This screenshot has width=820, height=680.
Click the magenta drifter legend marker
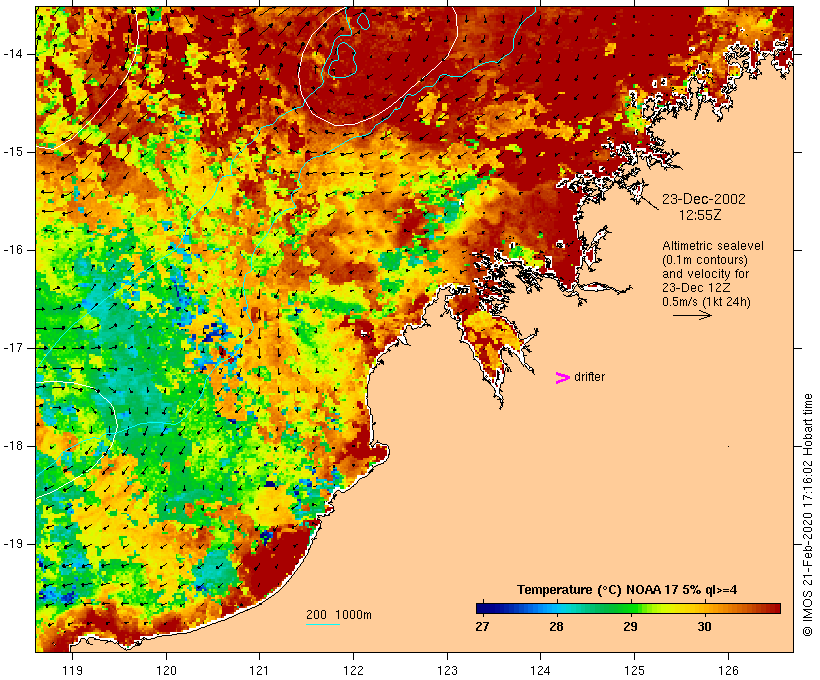tap(562, 378)
